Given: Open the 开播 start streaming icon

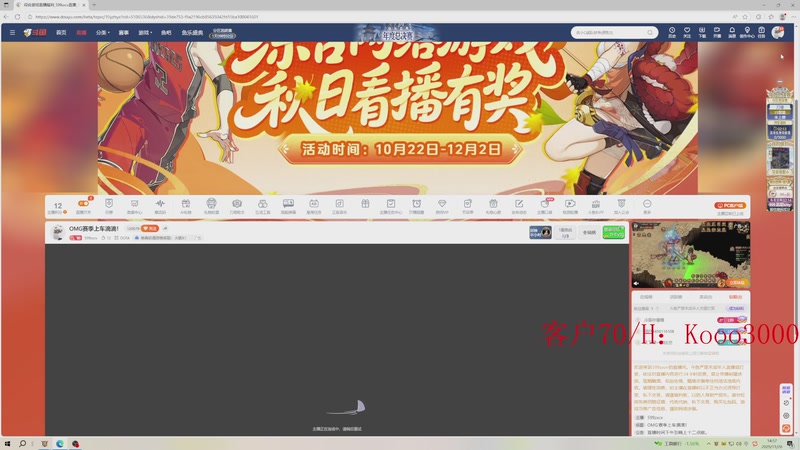Looking at the screenshot, I should tap(717, 32).
